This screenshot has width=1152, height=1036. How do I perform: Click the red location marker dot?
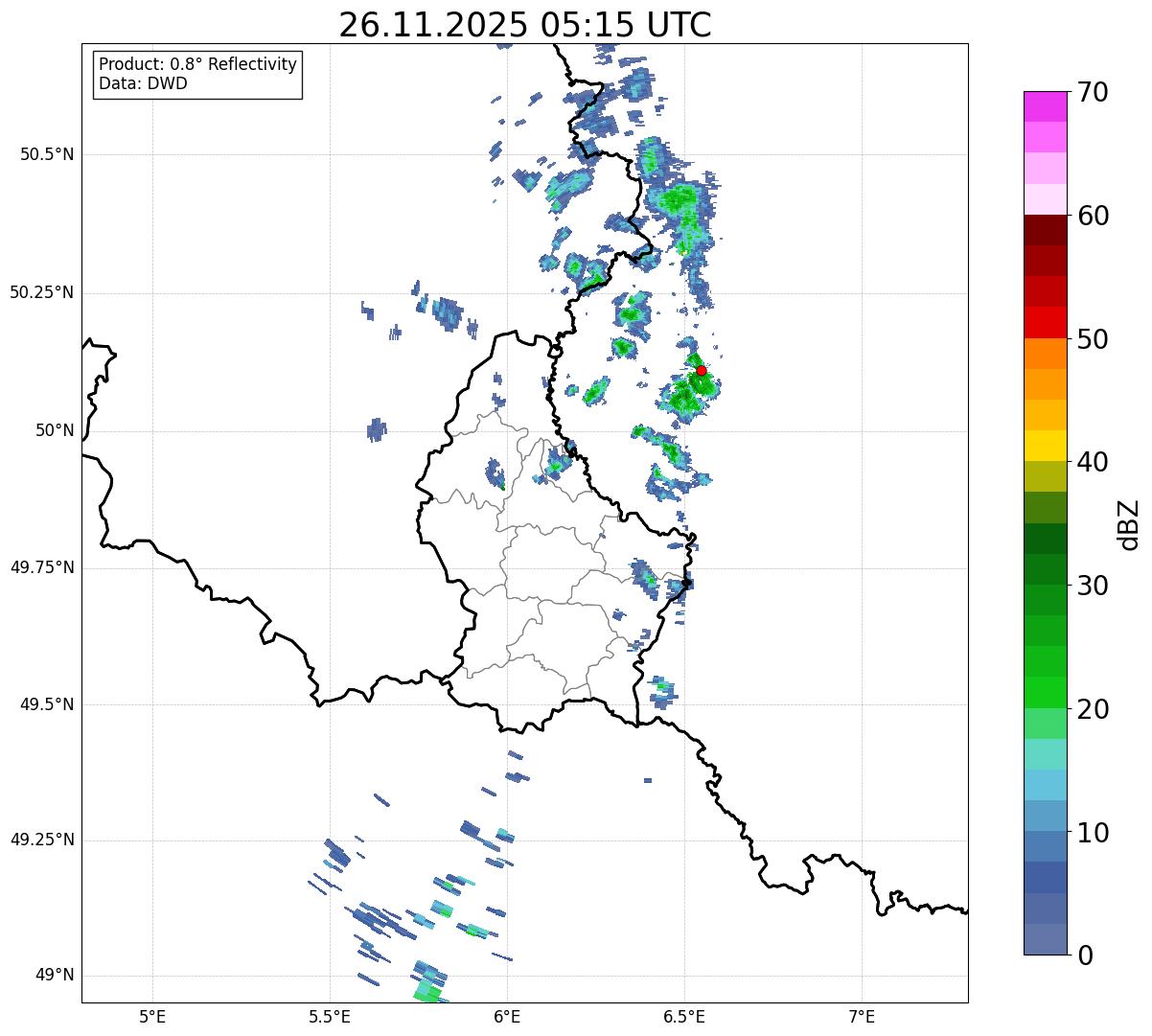(702, 370)
